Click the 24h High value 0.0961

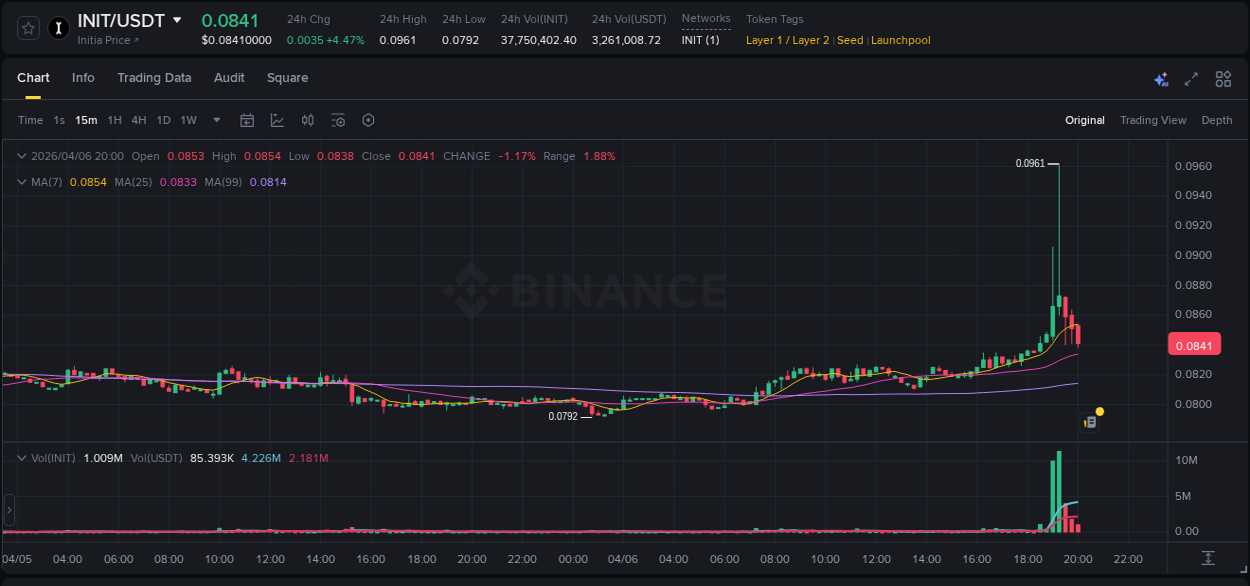tap(398, 40)
